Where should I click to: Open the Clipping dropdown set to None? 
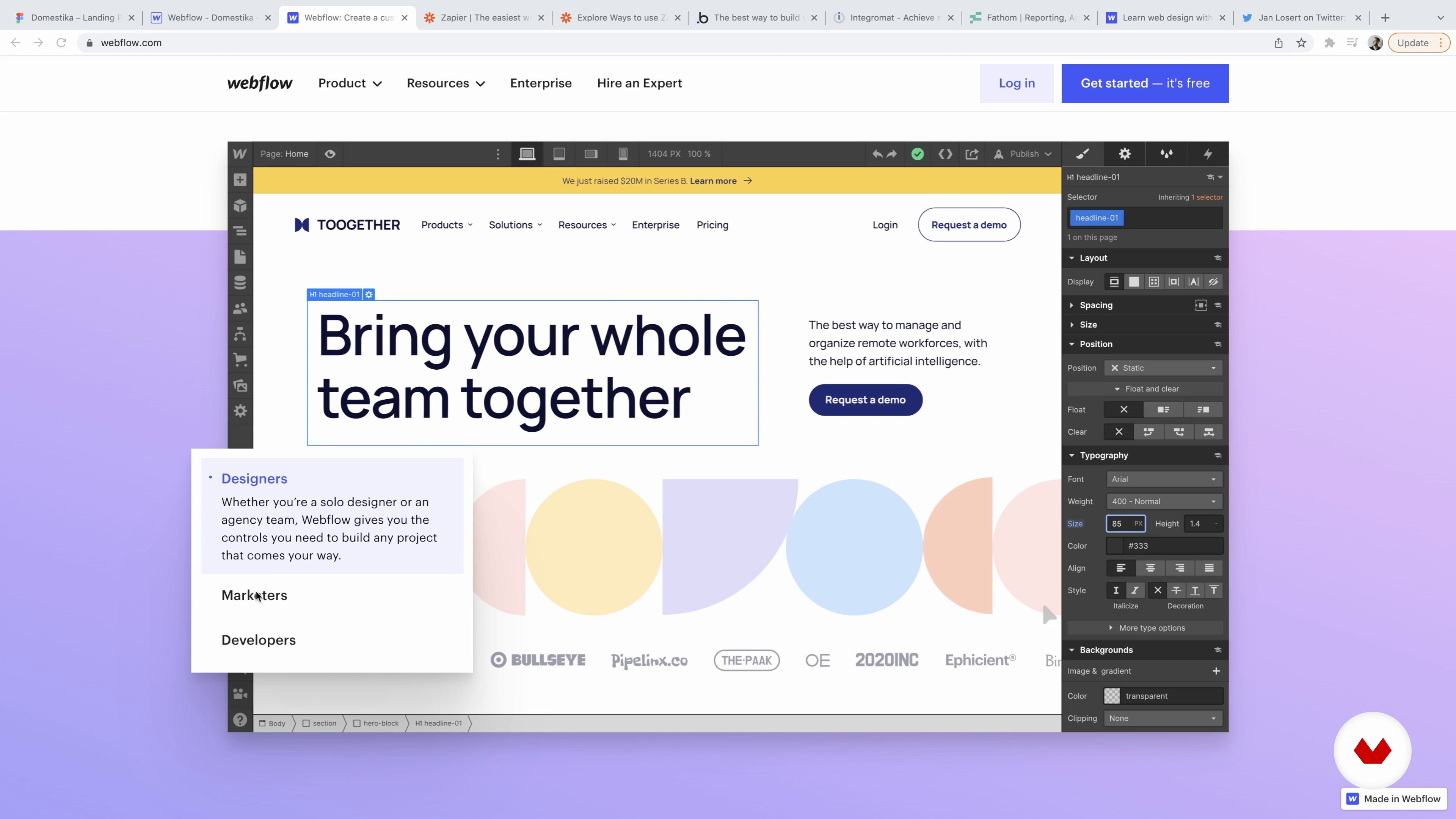point(1163,719)
